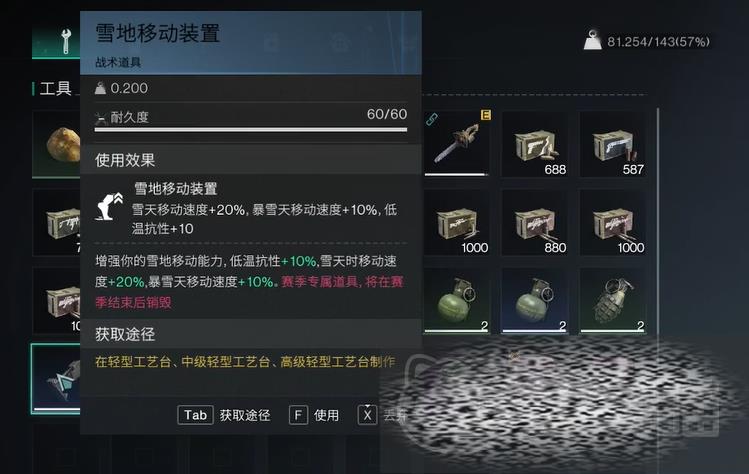Select the highlighted snow device item slot
This screenshot has width=749, height=474.
click(56, 378)
